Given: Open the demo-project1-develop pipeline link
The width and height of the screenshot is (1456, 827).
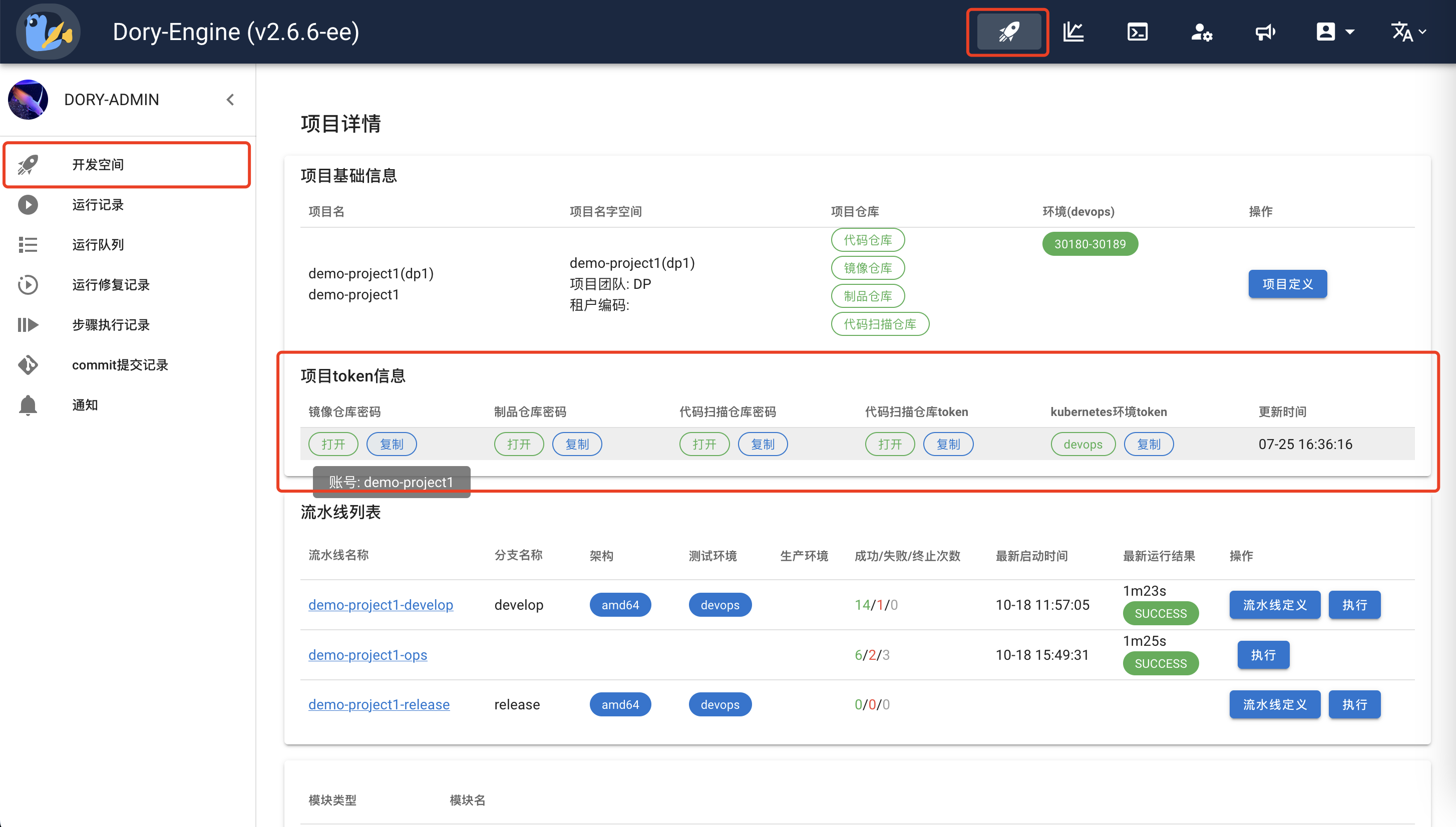Looking at the screenshot, I should (x=380, y=604).
